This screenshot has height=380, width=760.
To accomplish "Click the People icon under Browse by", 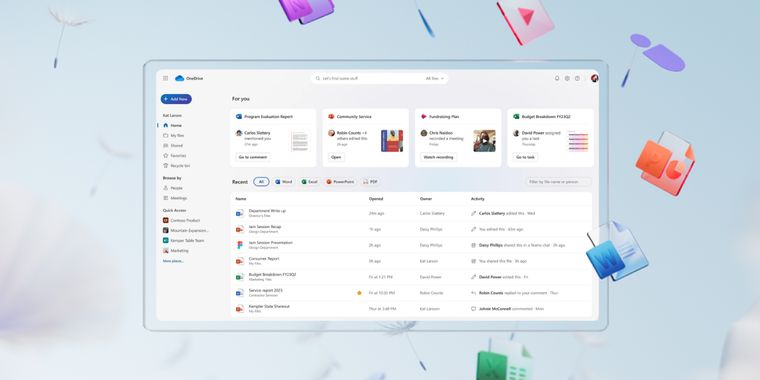I will [166, 188].
